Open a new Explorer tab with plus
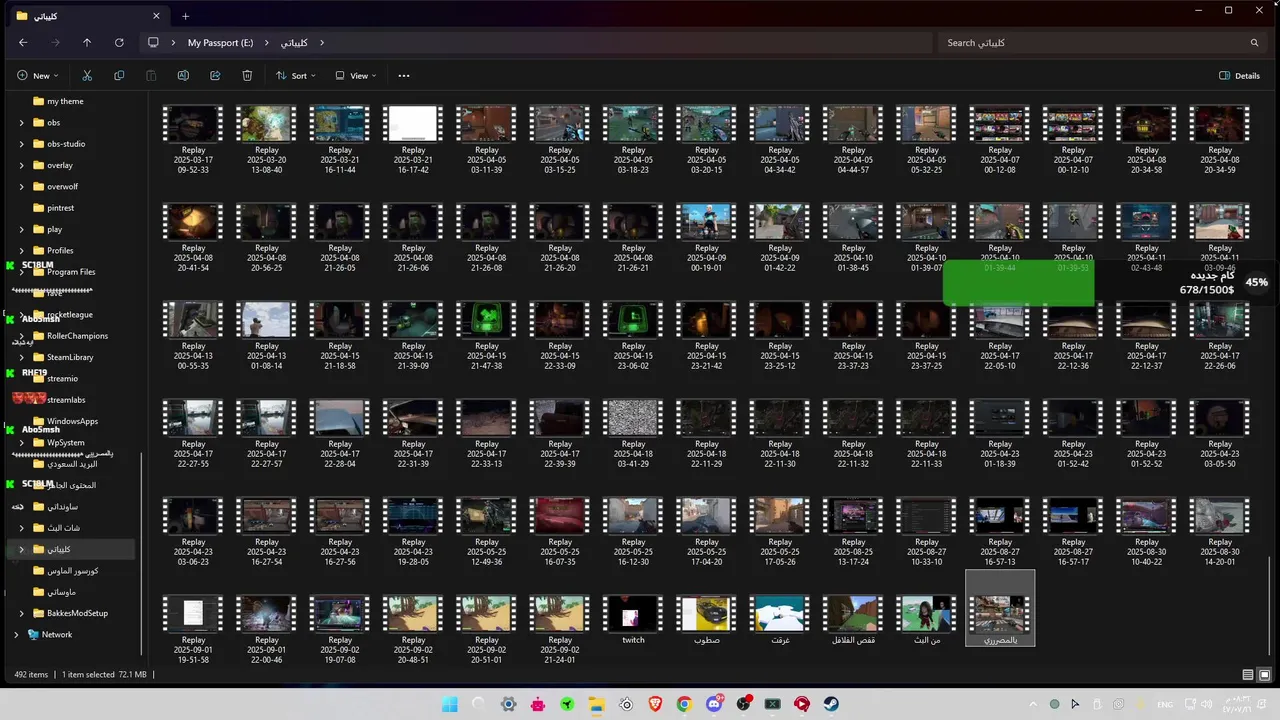1280x720 pixels. pos(185,16)
